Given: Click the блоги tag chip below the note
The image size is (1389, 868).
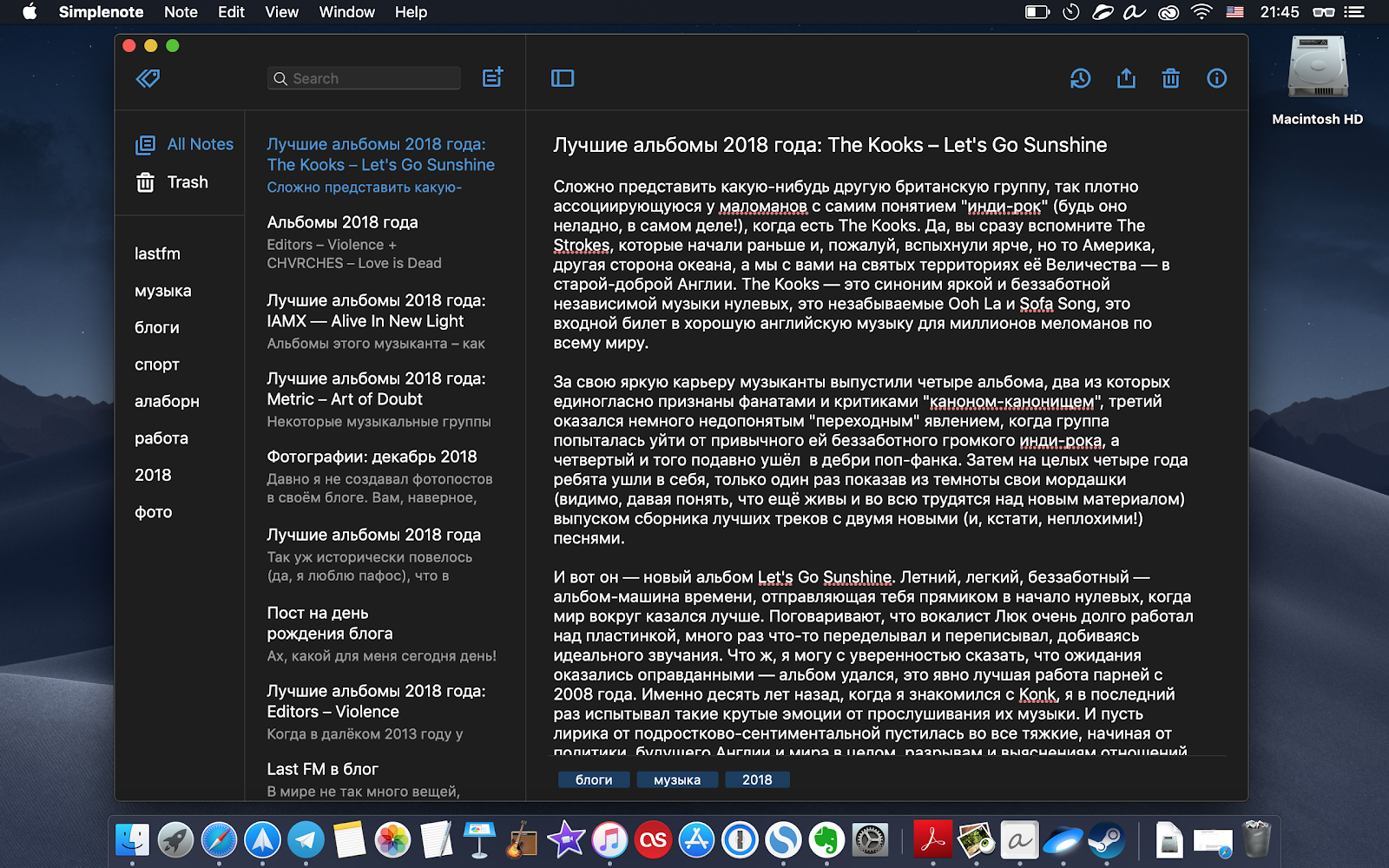Looking at the screenshot, I should (x=594, y=779).
